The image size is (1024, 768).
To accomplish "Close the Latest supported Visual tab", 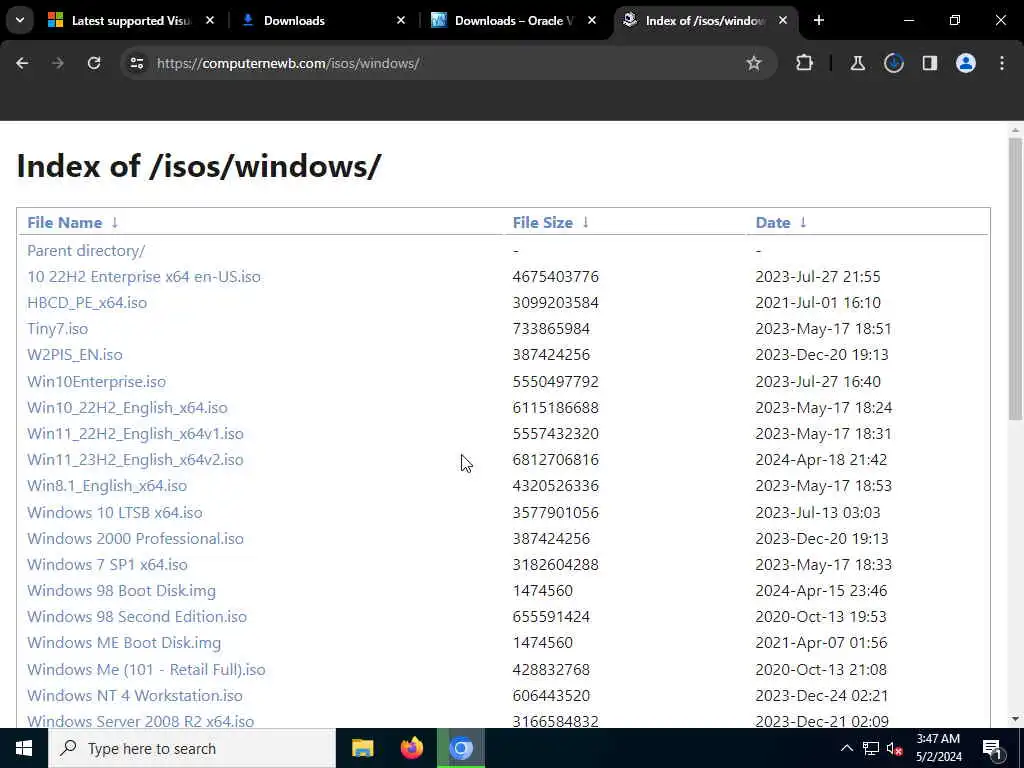I will pyautogui.click(x=210, y=20).
